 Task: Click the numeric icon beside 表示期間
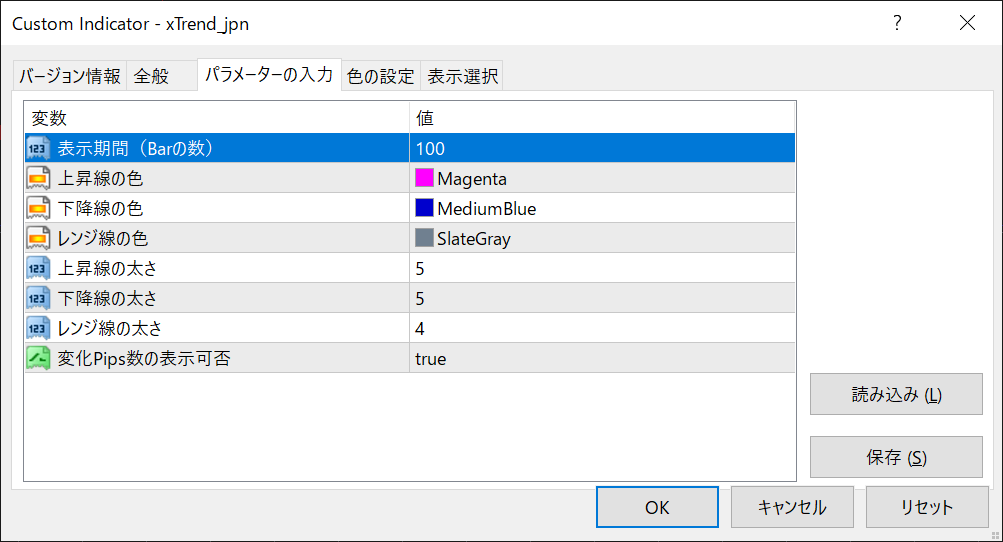pos(39,149)
